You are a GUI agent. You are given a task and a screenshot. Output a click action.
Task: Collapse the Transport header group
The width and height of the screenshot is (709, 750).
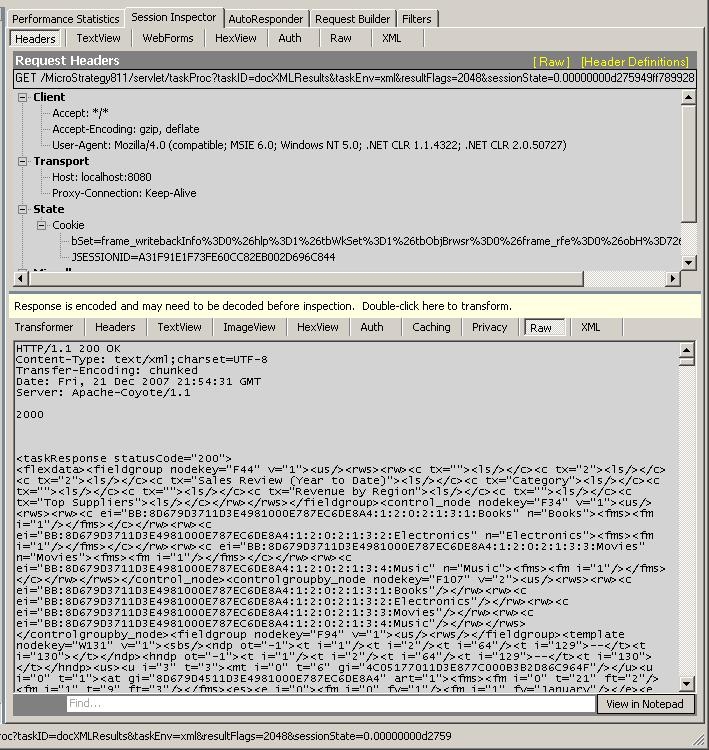tap(24, 162)
